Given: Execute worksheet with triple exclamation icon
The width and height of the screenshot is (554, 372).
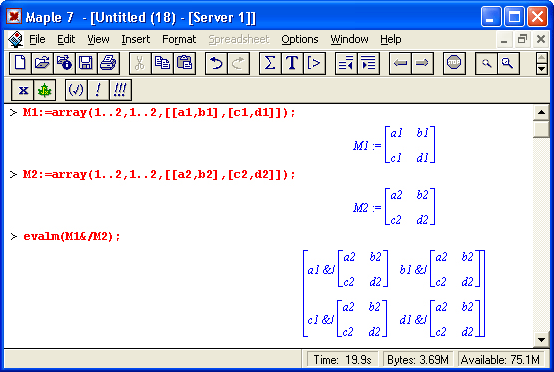Looking at the screenshot, I should tap(120, 90).
